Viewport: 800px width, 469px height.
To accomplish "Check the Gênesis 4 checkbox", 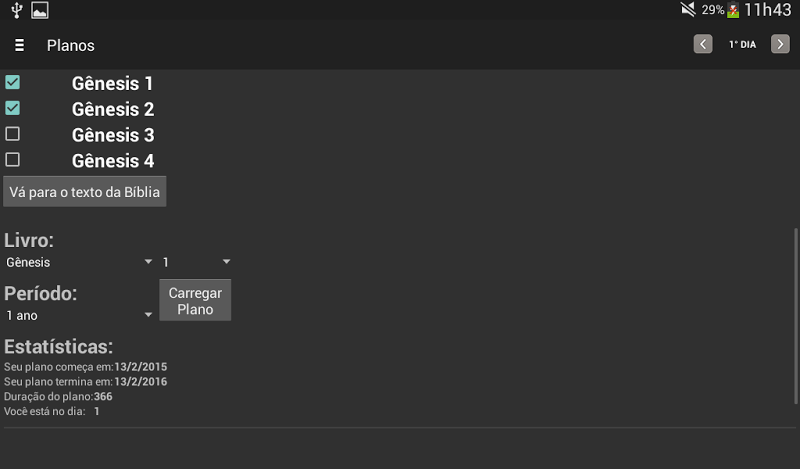I will pyautogui.click(x=12, y=160).
